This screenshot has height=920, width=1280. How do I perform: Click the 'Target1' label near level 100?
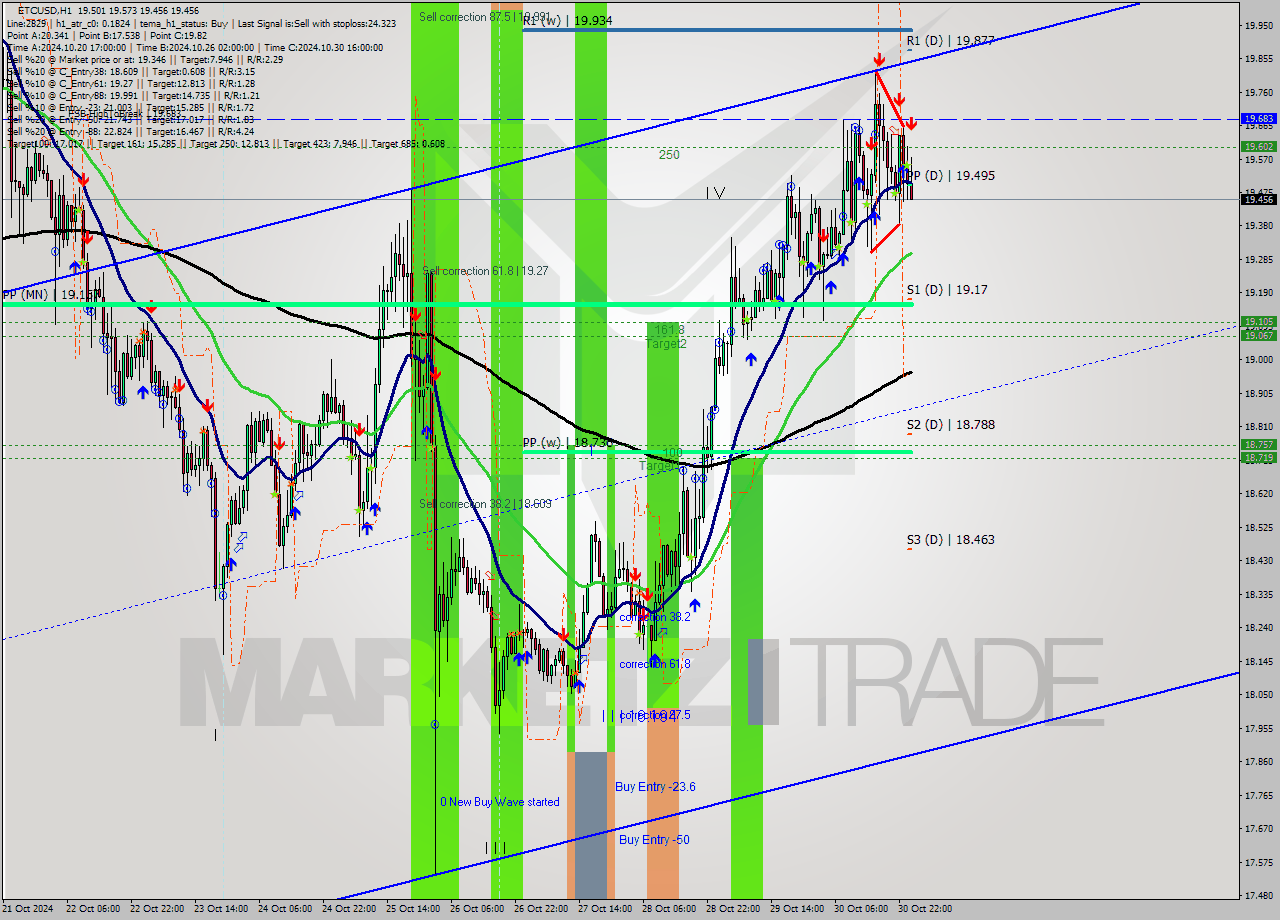[x=660, y=466]
